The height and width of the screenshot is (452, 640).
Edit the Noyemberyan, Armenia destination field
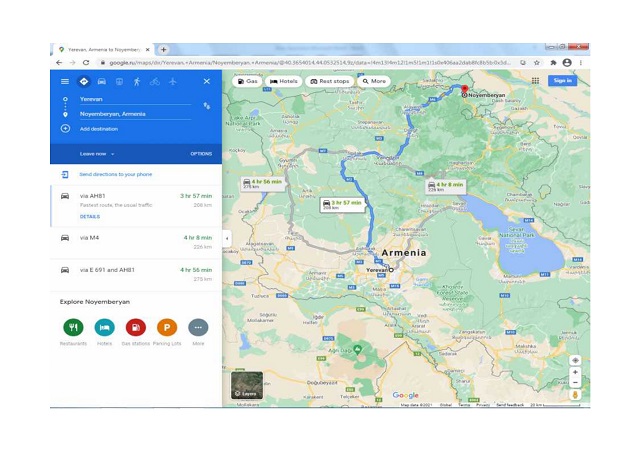[135, 114]
